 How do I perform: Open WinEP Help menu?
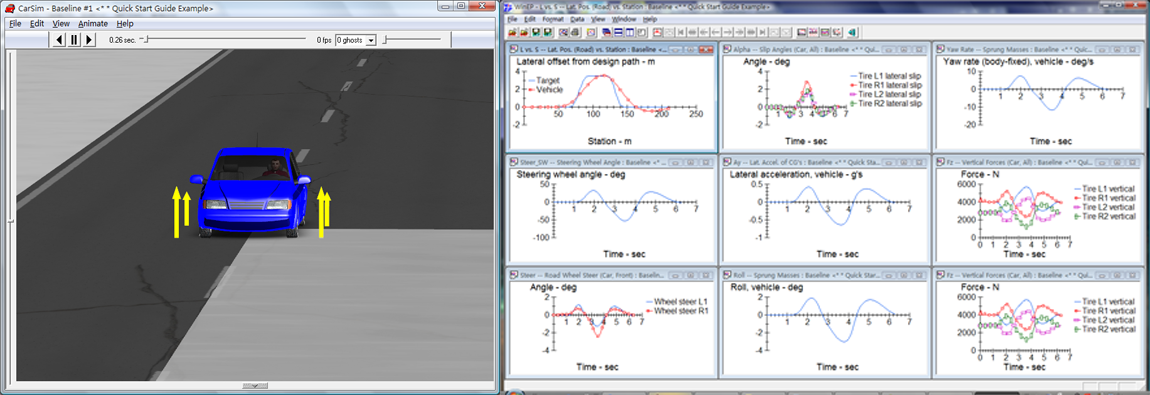coord(650,18)
